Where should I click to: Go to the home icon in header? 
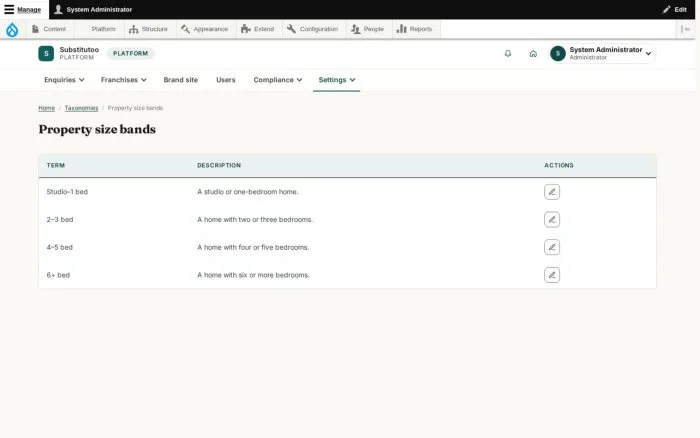pos(533,54)
